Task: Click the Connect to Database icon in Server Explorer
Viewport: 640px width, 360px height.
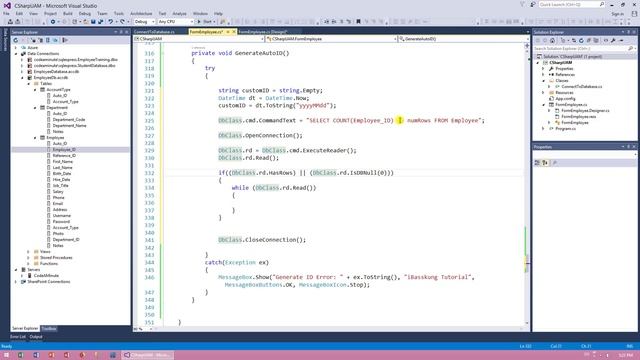Action: click(x=33, y=40)
